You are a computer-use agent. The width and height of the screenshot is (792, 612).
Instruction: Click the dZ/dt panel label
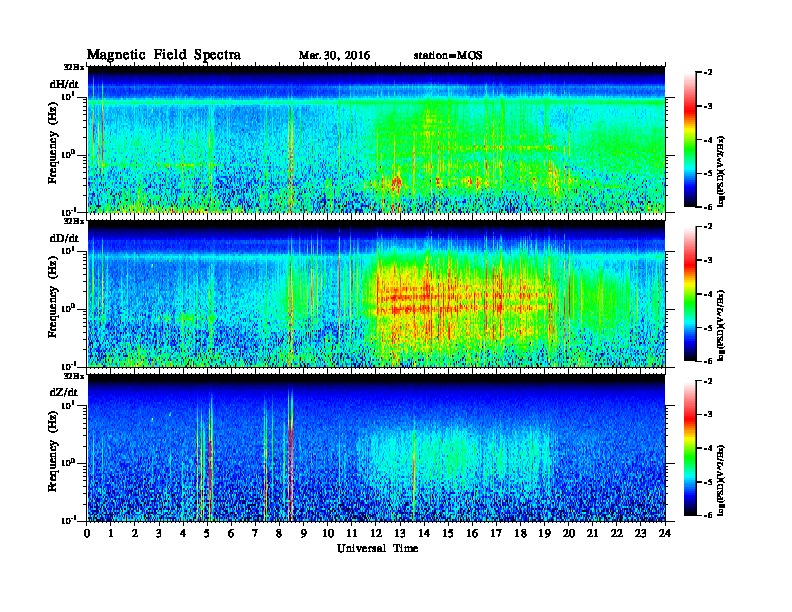tap(64, 392)
